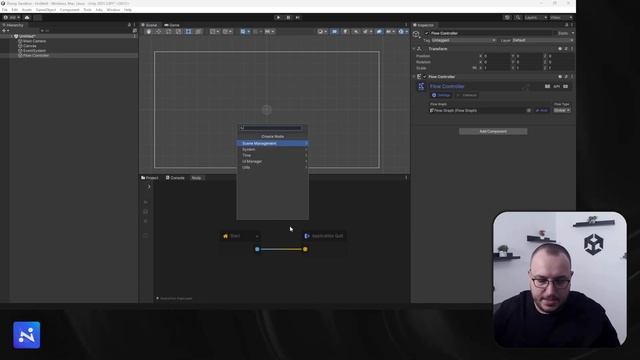The width and height of the screenshot is (640, 360).
Task: Click the Hierarchy add (+) button
Action: [5, 31]
